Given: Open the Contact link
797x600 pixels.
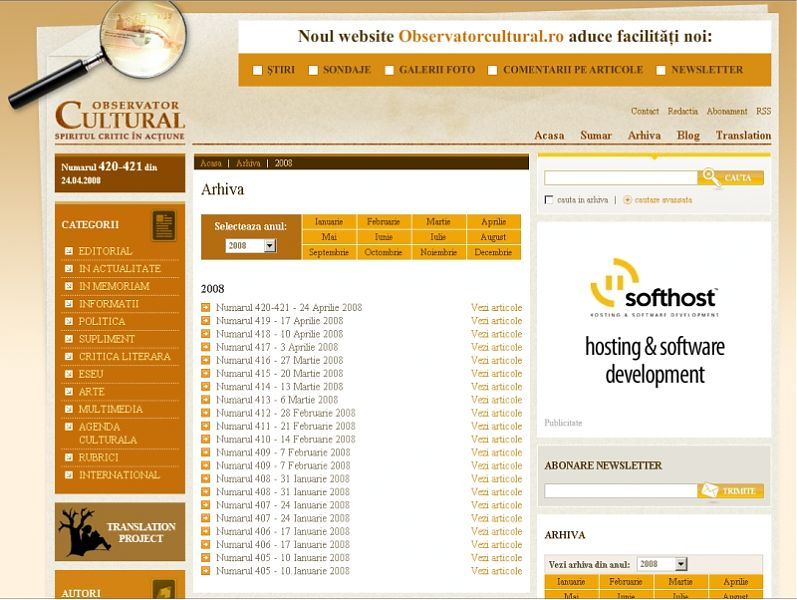Looking at the screenshot, I should pos(645,111).
